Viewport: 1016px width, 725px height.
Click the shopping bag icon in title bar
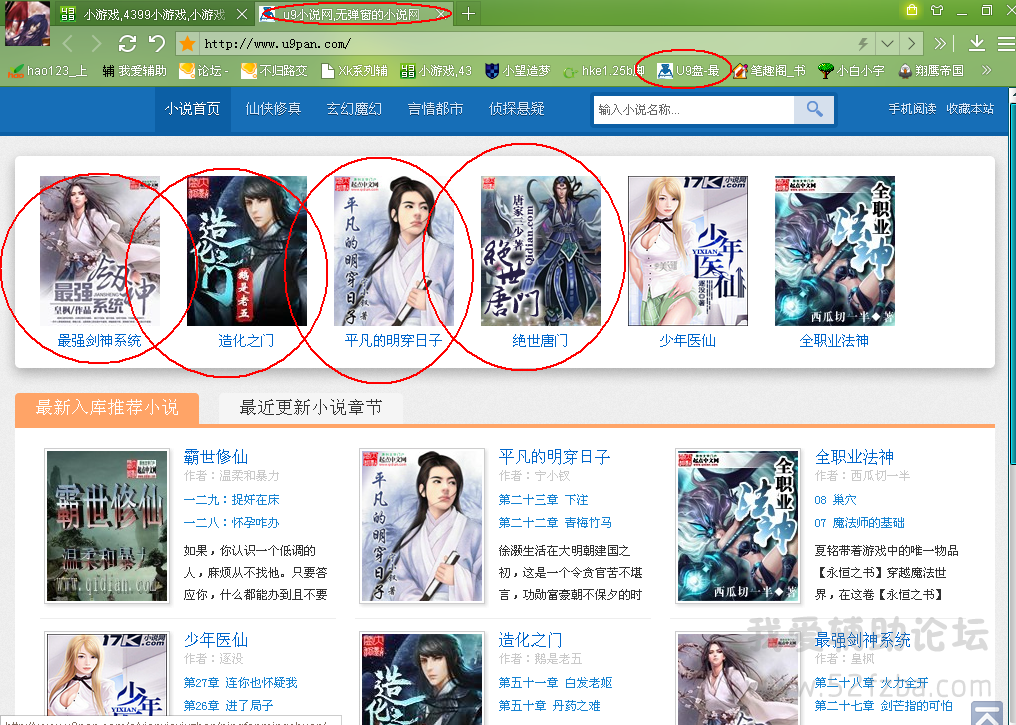(912, 10)
